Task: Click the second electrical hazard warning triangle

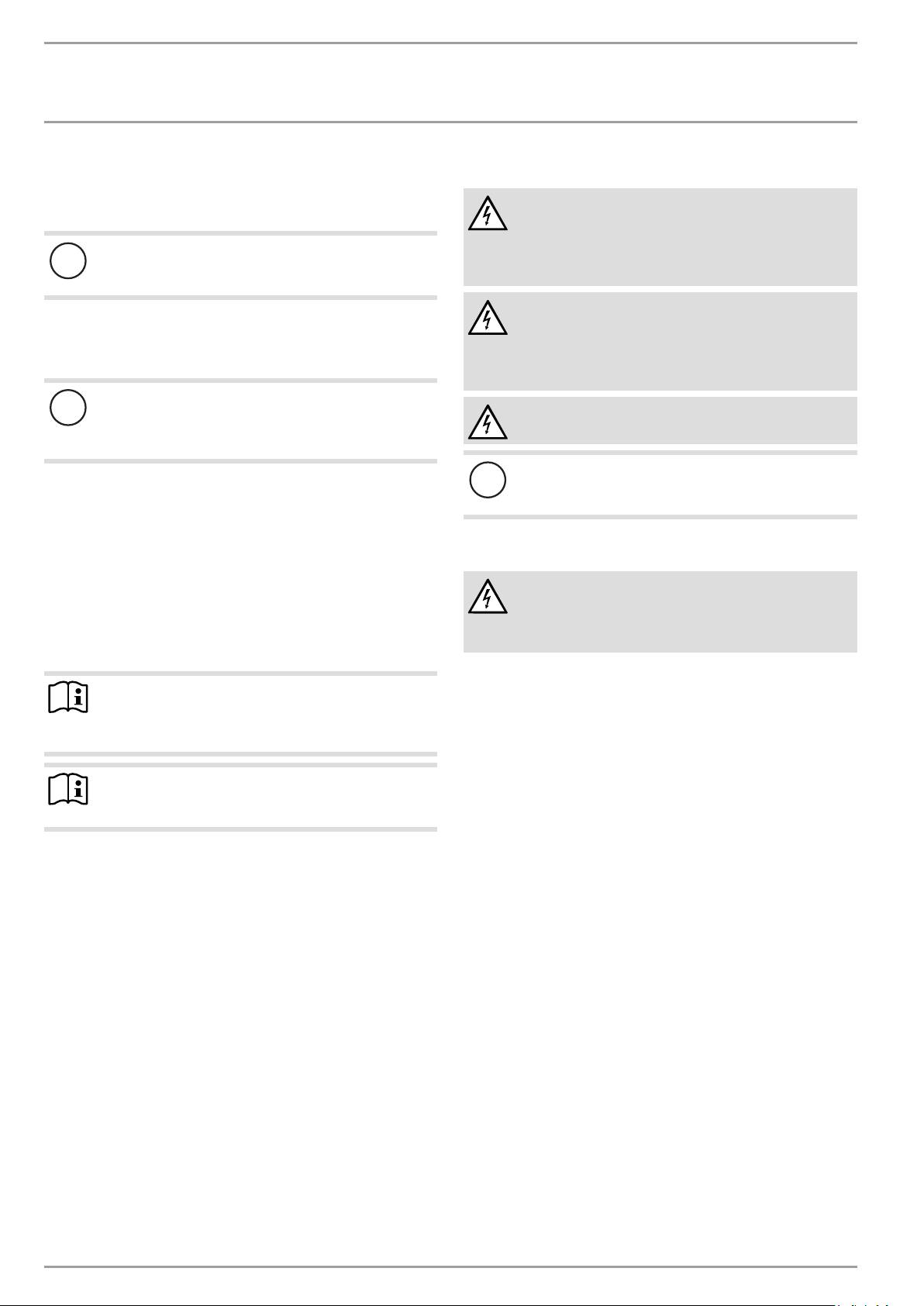Action: tap(488, 317)
